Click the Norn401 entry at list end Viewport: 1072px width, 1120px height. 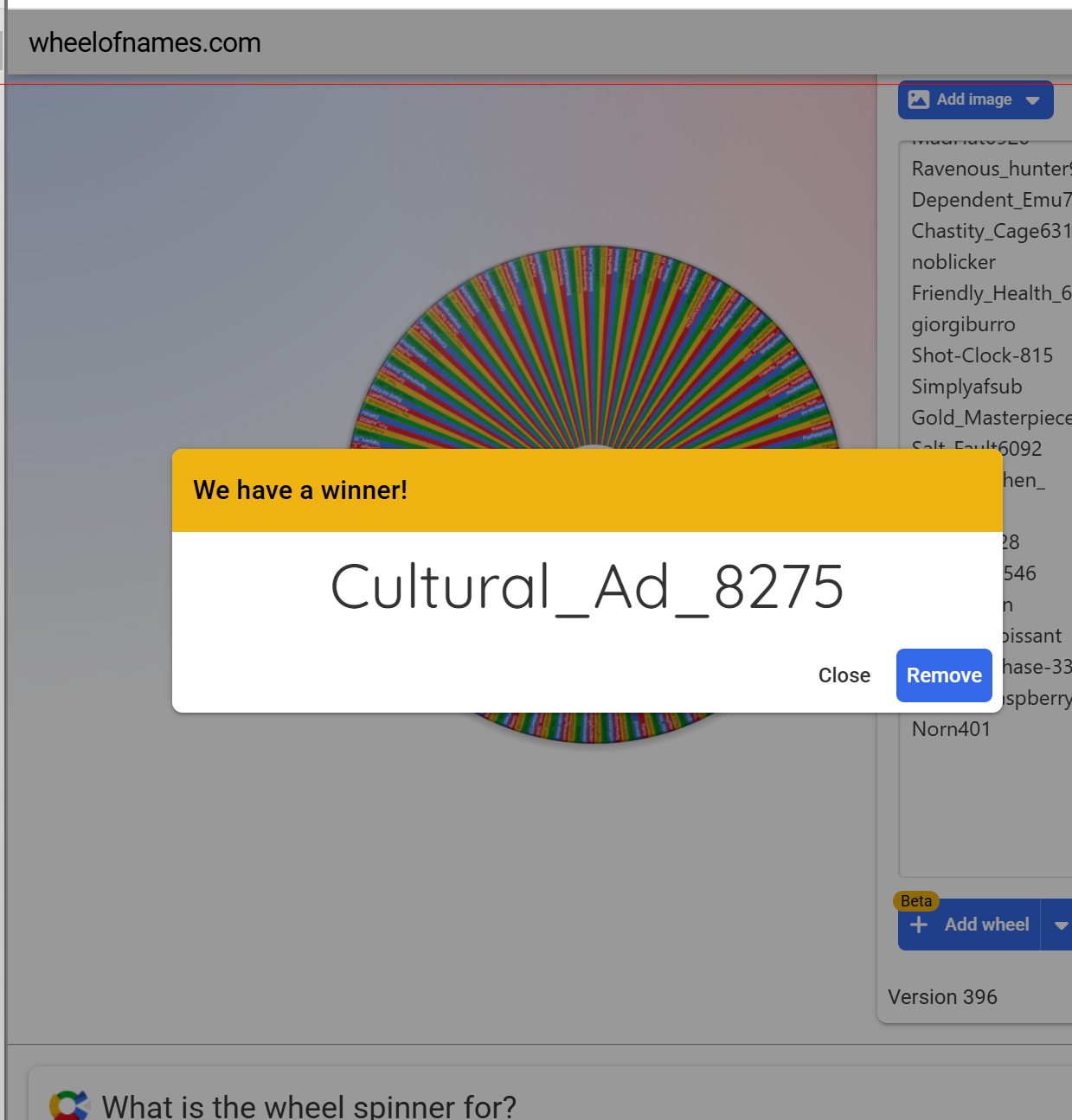pos(951,729)
